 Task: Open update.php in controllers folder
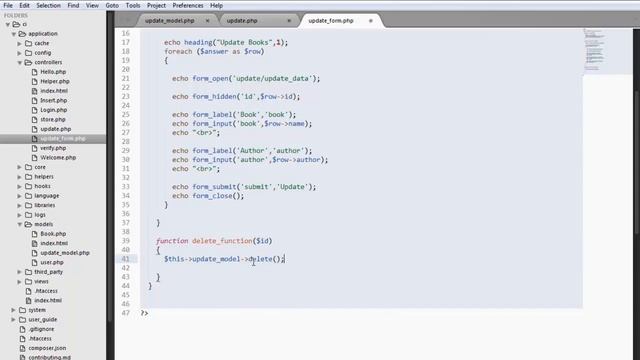pyautogui.click(x=56, y=129)
